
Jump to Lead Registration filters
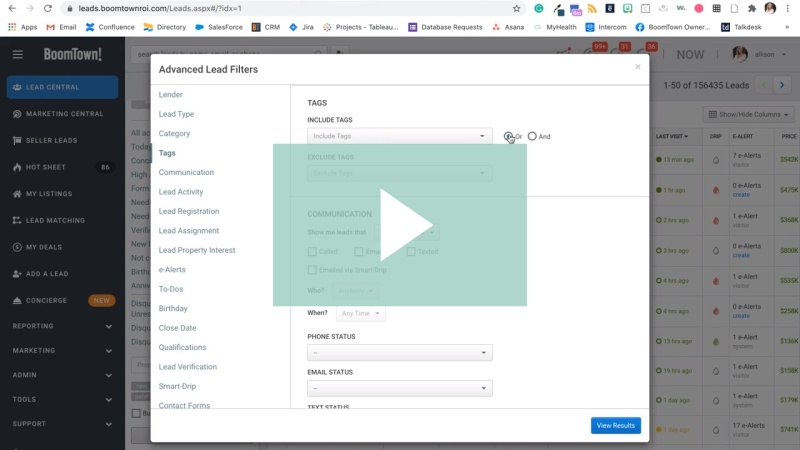(x=189, y=211)
